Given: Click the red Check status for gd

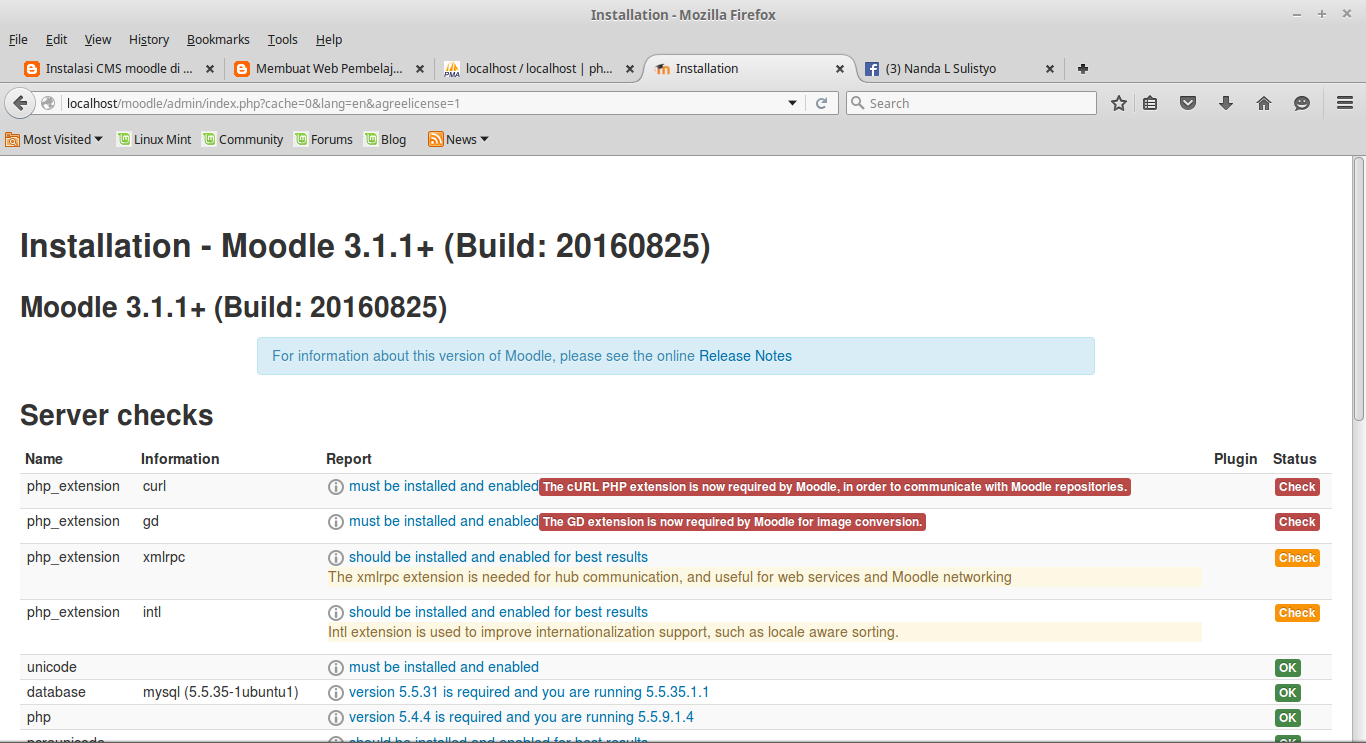Looking at the screenshot, I should (x=1297, y=522).
